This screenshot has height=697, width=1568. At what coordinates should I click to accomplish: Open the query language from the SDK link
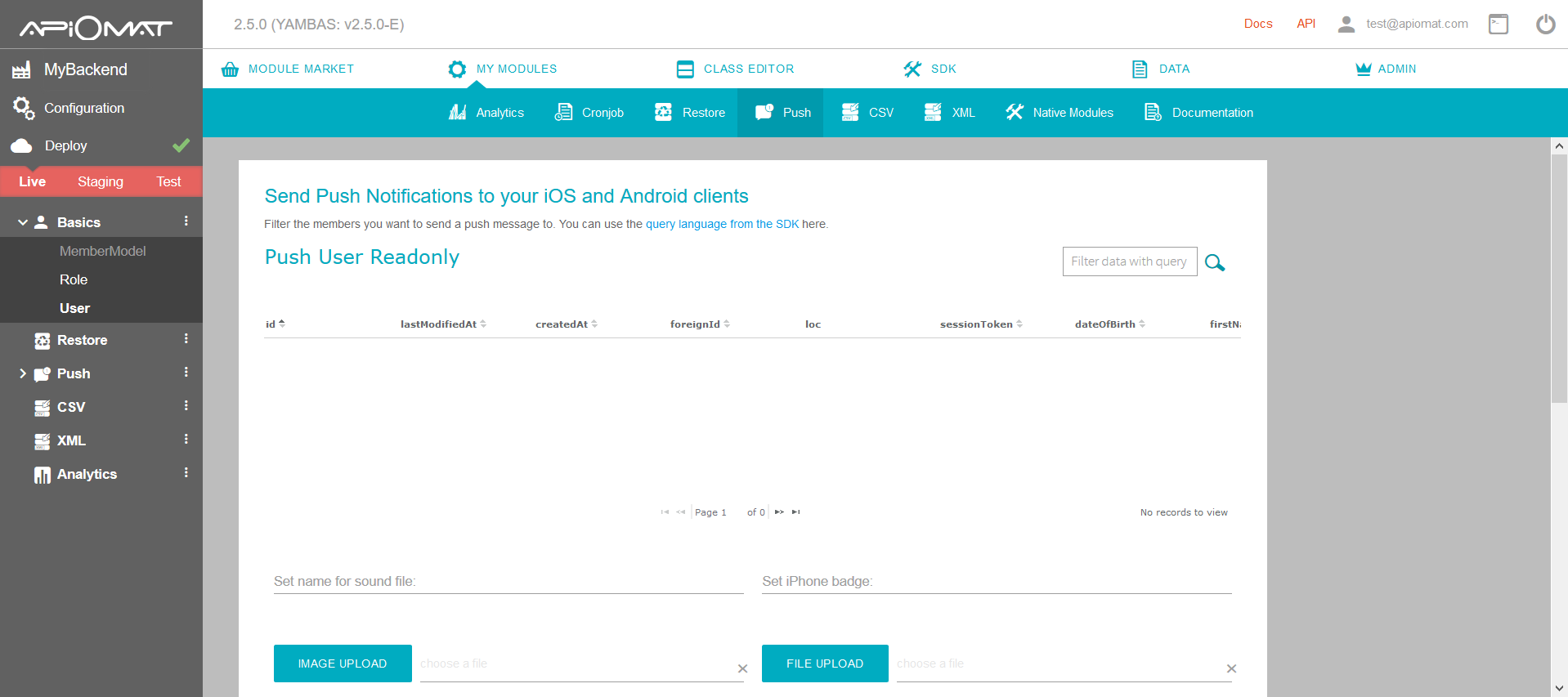pyautogui.click(x=722, y=224)
